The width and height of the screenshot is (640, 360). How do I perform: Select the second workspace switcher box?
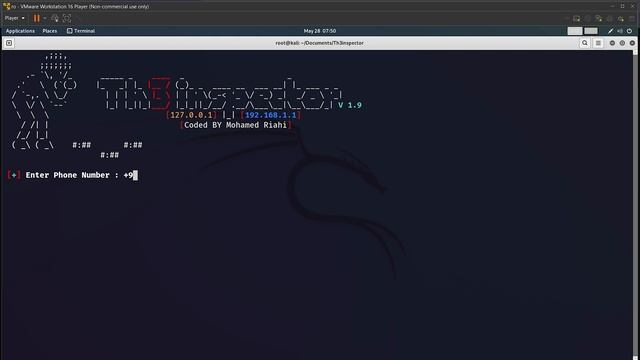[x=591, y=31]
